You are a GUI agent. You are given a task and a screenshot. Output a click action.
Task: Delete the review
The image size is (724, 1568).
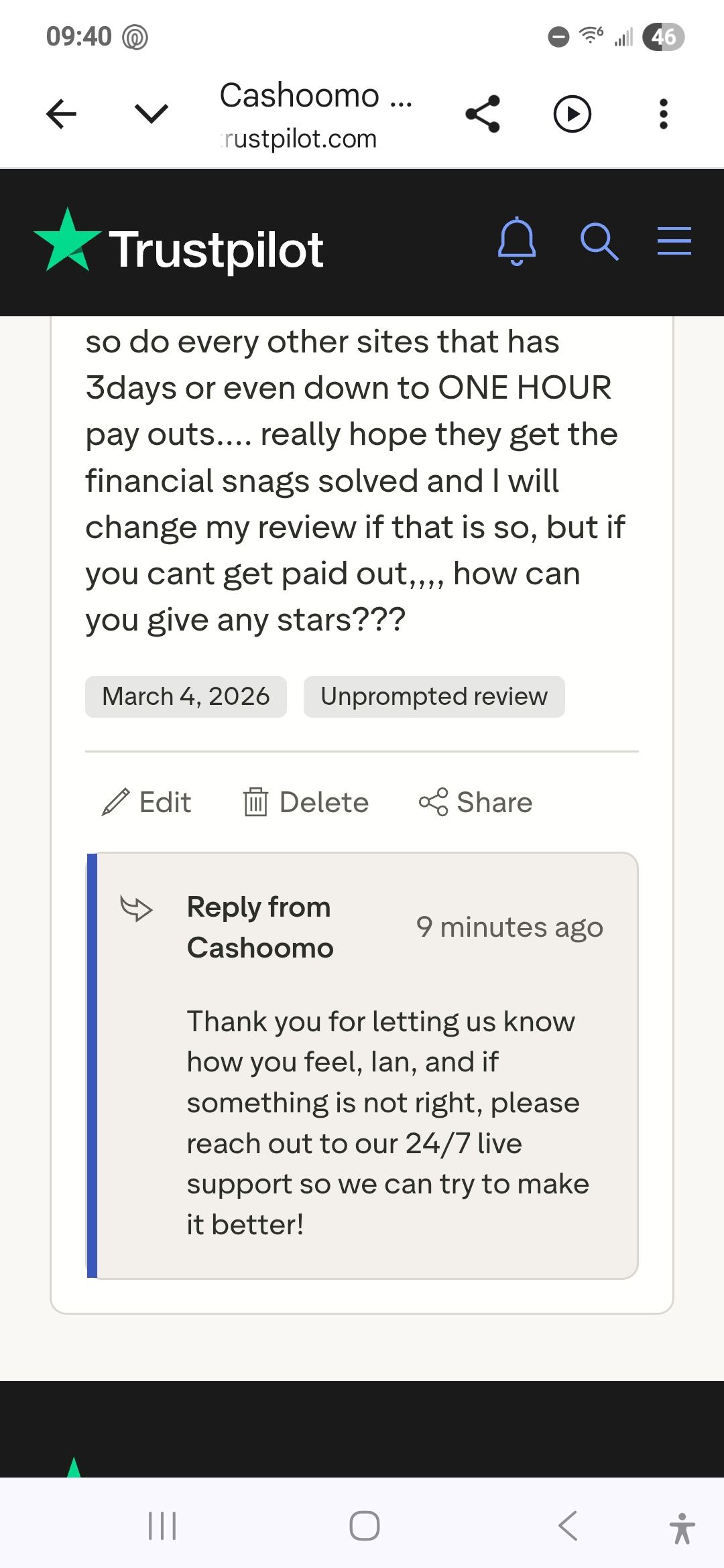(x=306, y=802)
